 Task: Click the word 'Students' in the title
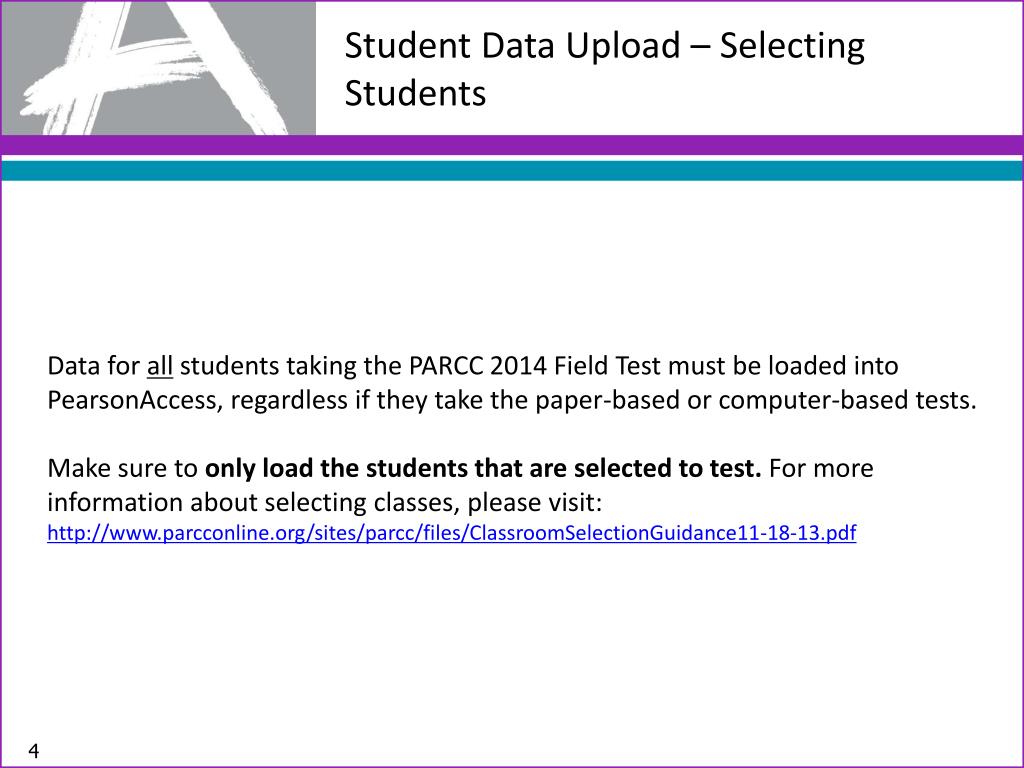coord(415,93)
